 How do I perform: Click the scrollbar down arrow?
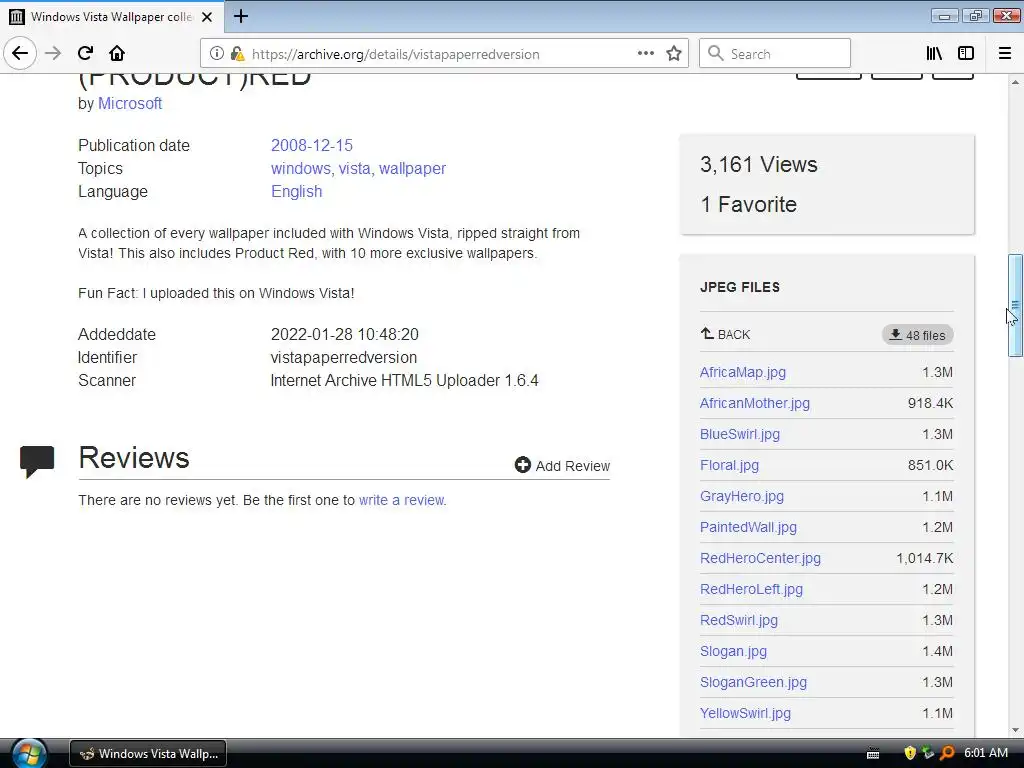tap(1015, 730)
